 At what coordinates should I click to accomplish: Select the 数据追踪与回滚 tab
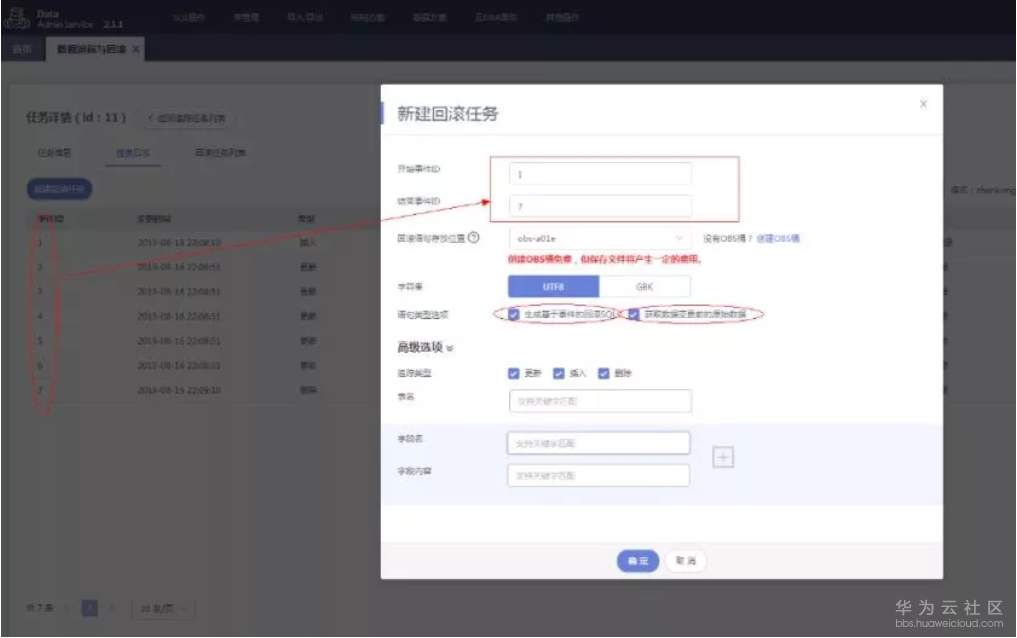click(95, 49)
